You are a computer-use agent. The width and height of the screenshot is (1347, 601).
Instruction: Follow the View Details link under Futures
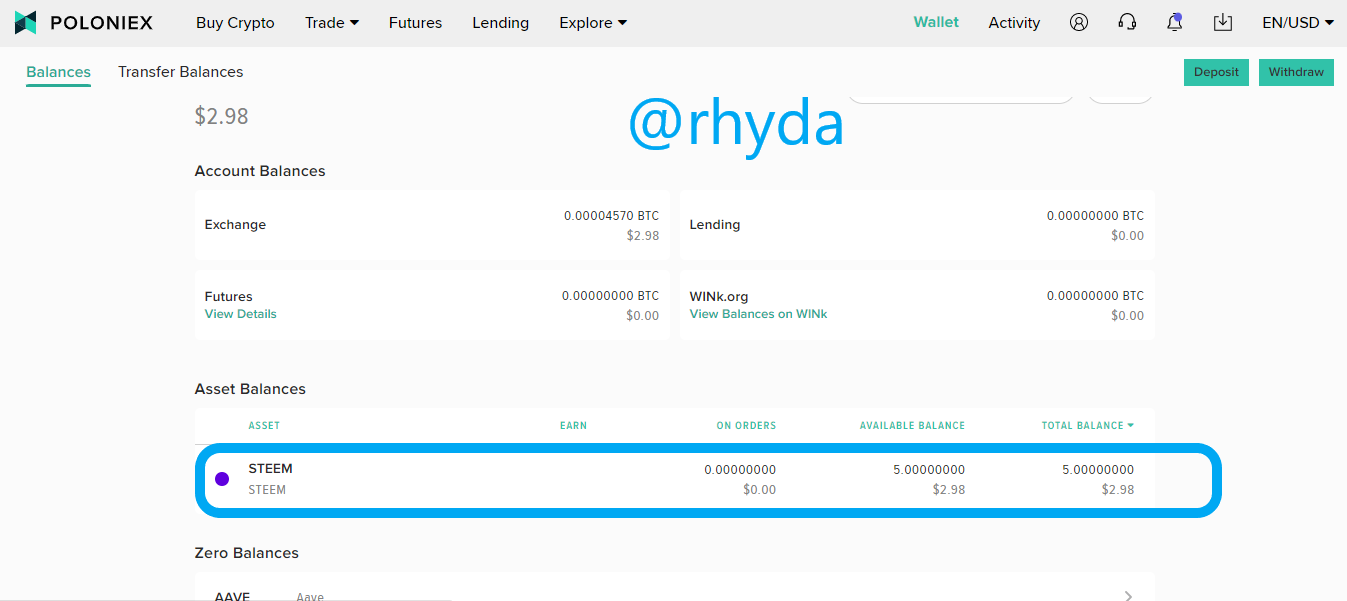coord(240,314)
